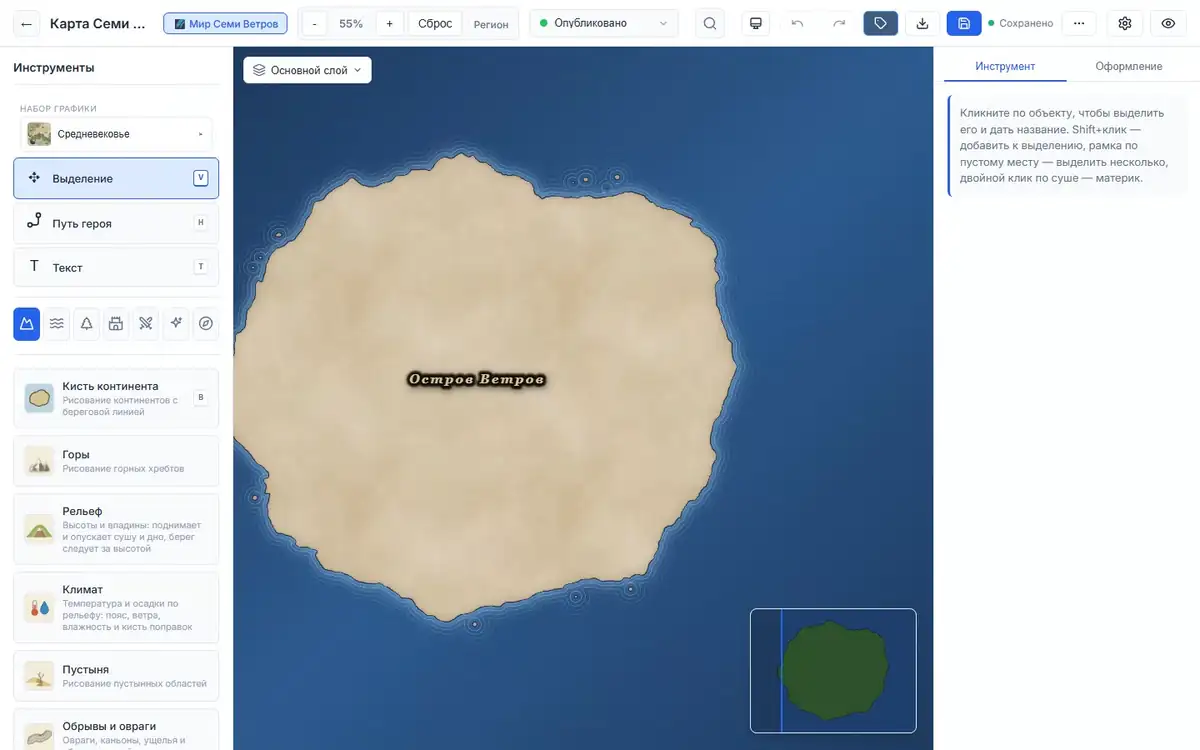This screenshot has width=1200, height=750.
Task: Select the Путь героя tool
Action: (x=116, y=223)
